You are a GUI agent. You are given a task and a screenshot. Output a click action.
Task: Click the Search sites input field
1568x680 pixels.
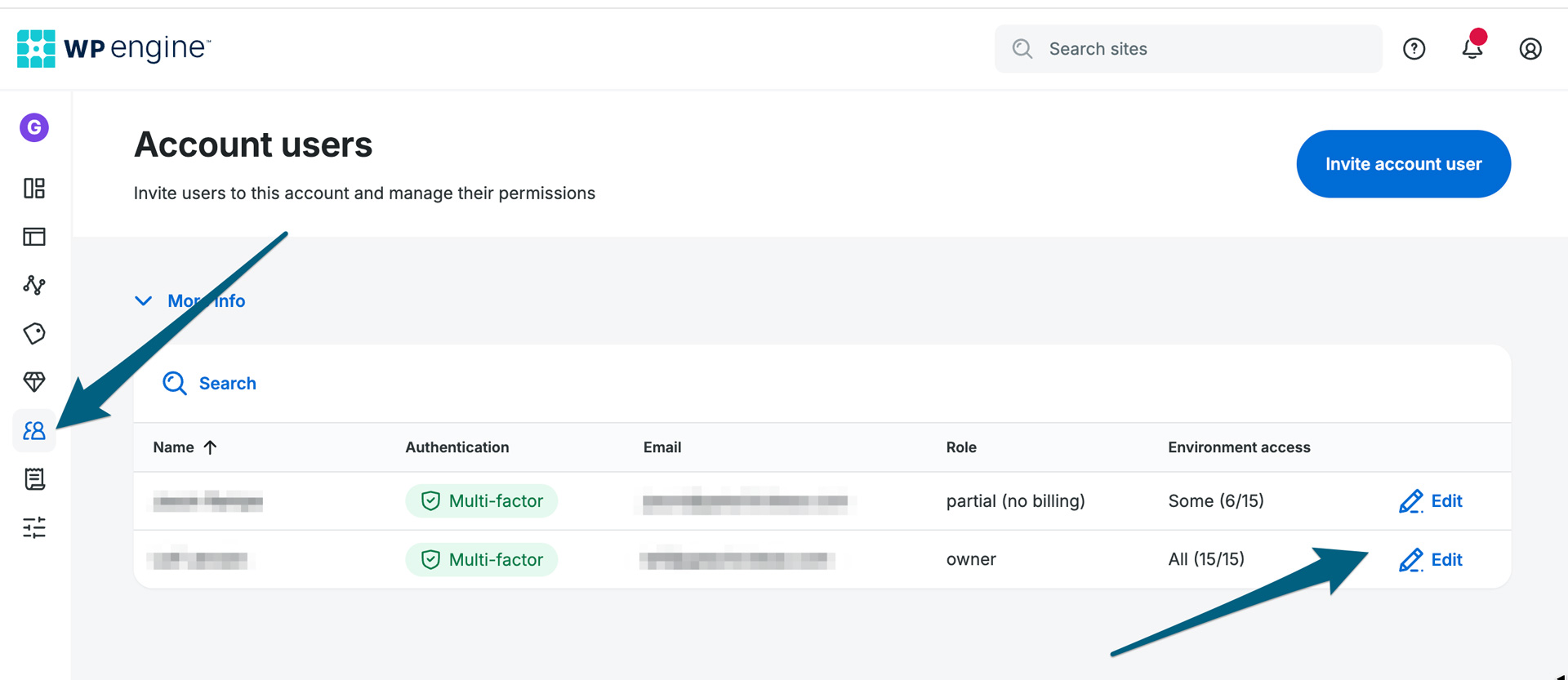[1187, 49]
